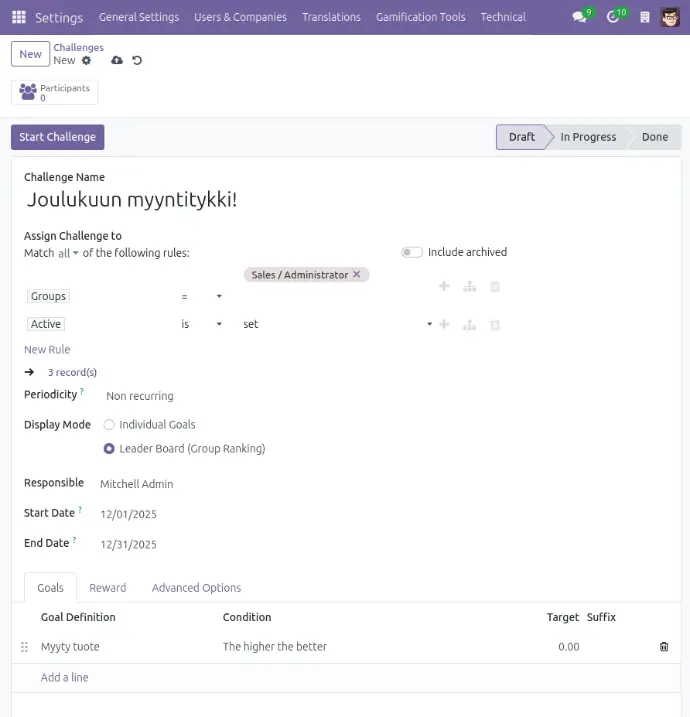The height and width of the screenshot is (717, 690).
Task: Select Leader Board (Group Ranking) option
Action: click(x=110, y=449)
